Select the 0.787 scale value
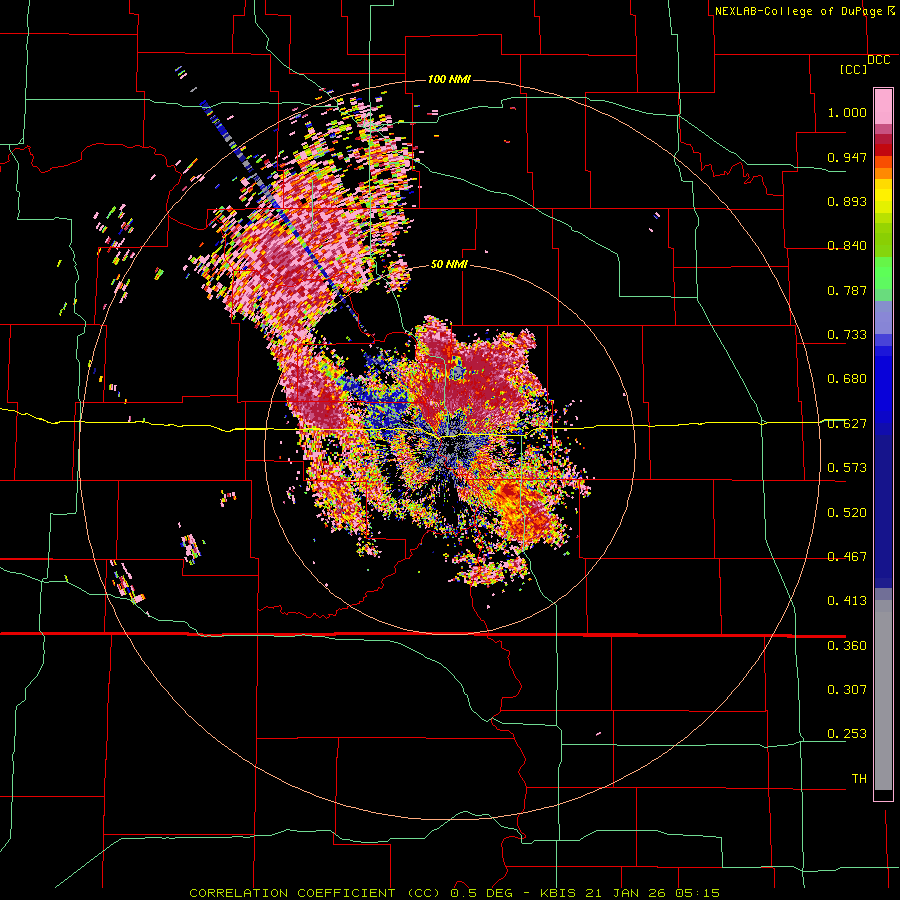Screen dimensions: 900x900 point(847,290)
